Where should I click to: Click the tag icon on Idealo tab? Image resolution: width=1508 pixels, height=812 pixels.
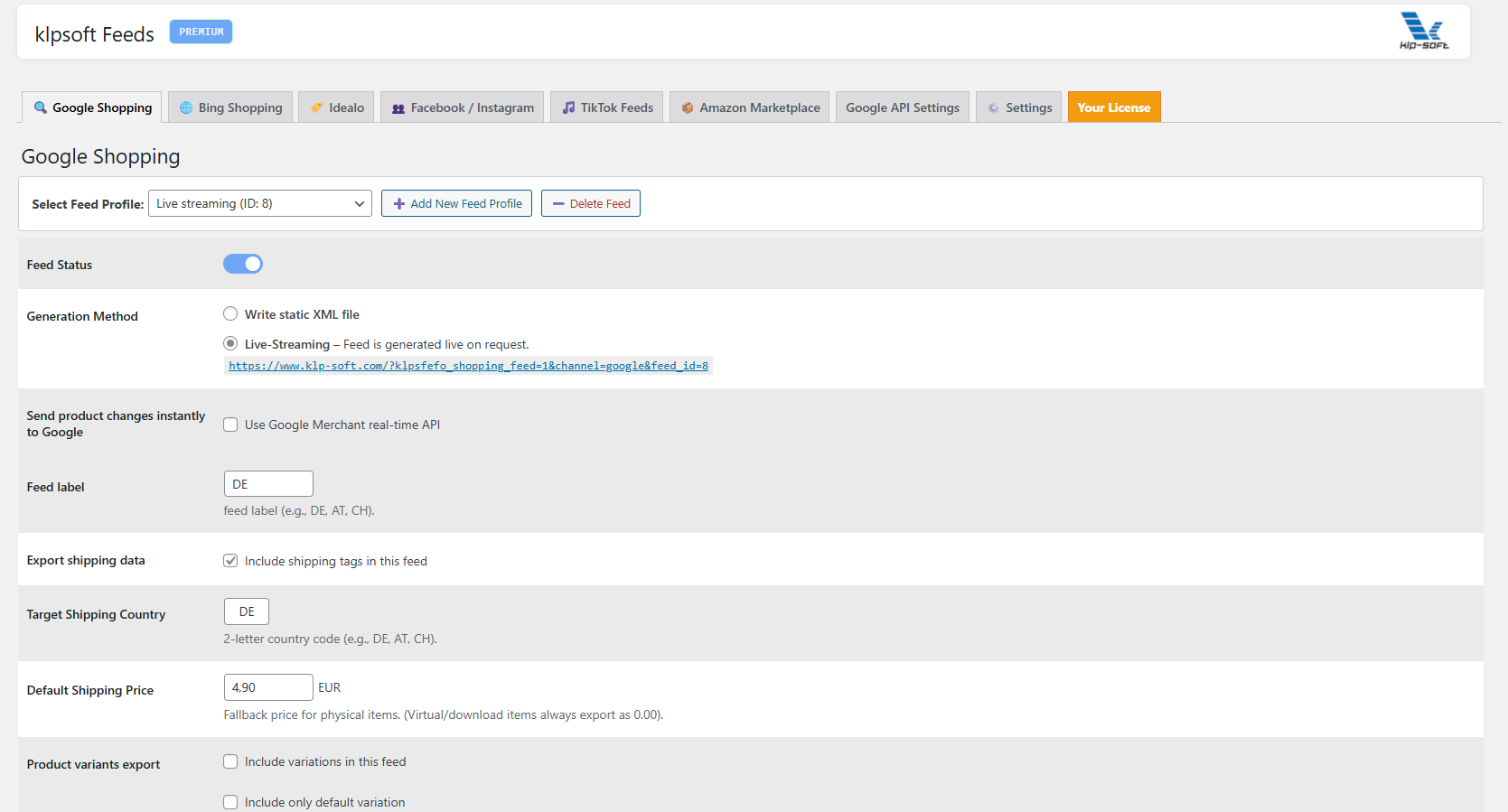(x=316, y=107)
